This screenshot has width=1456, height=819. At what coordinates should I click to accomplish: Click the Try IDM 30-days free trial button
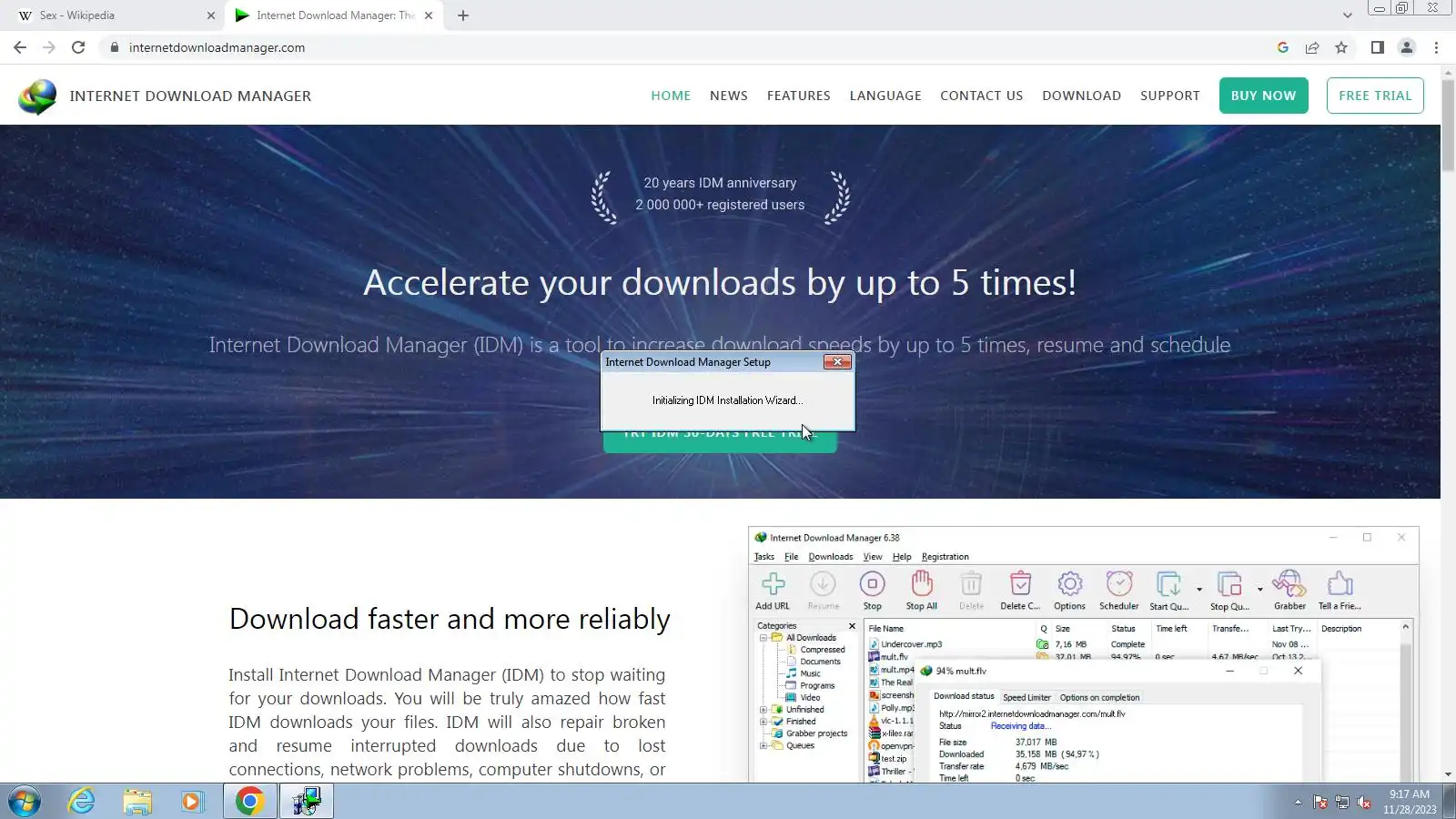720,441
